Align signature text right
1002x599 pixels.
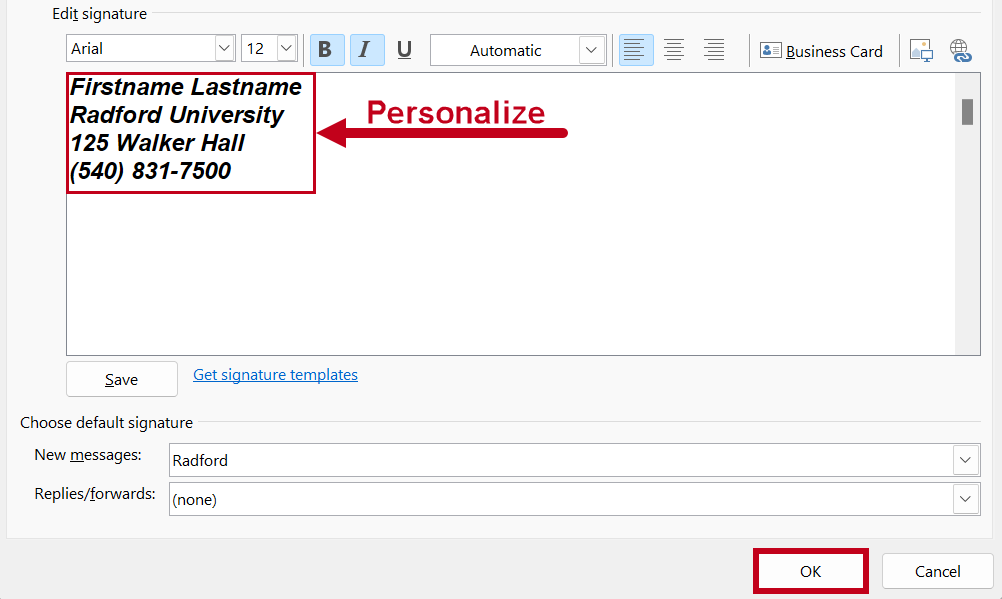tap(713, 50)
